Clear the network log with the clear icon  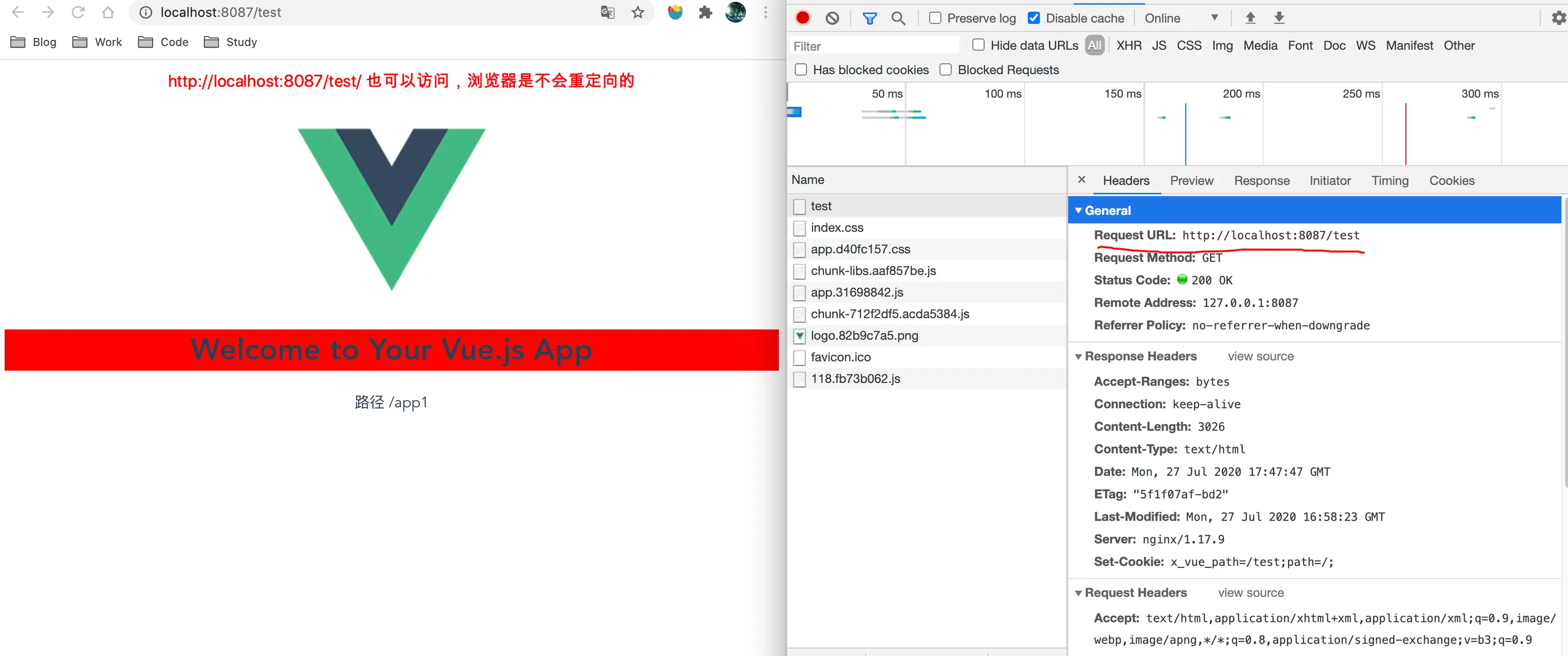point(832,18)
